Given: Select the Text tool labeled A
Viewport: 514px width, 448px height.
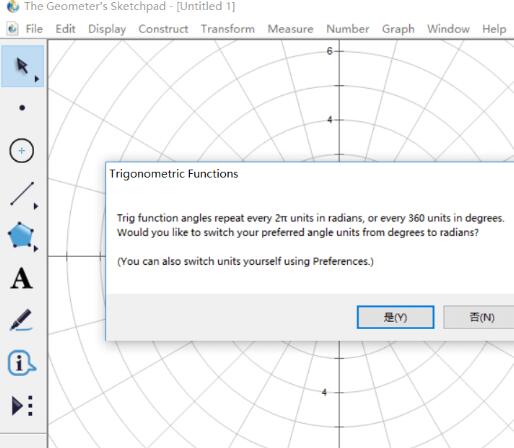Looking at the screenshot, I should tap(22, 278).
